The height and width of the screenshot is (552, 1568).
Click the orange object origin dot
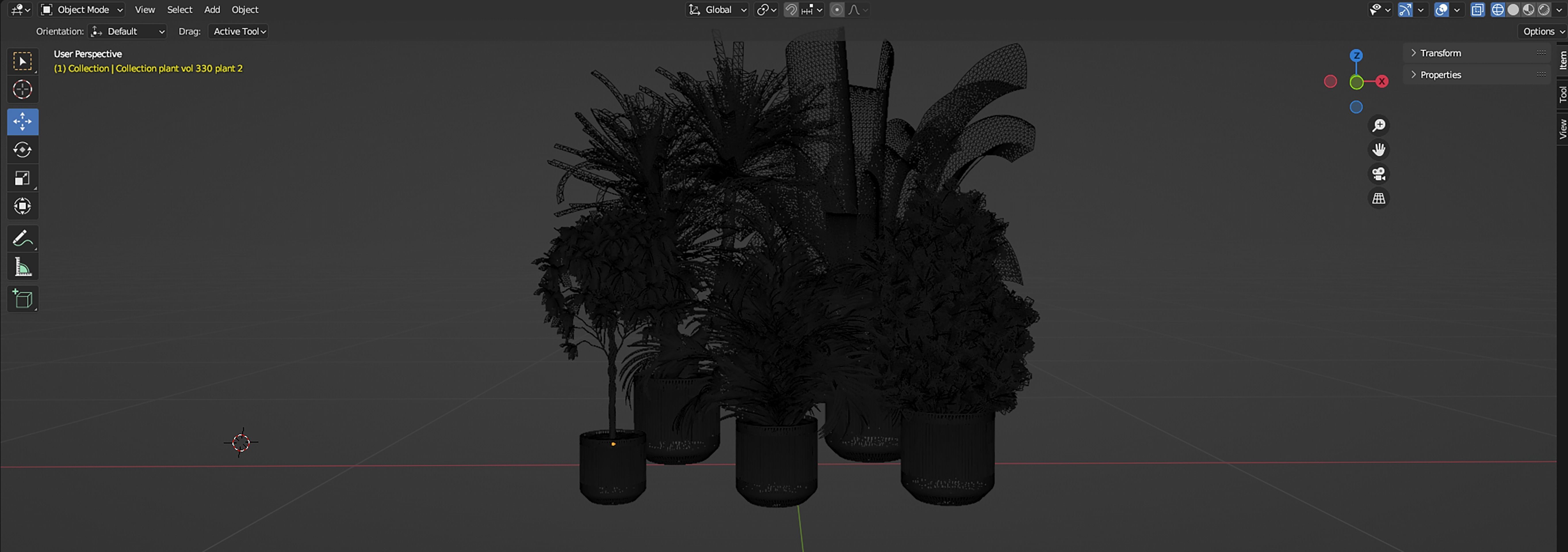pos(613,444)
